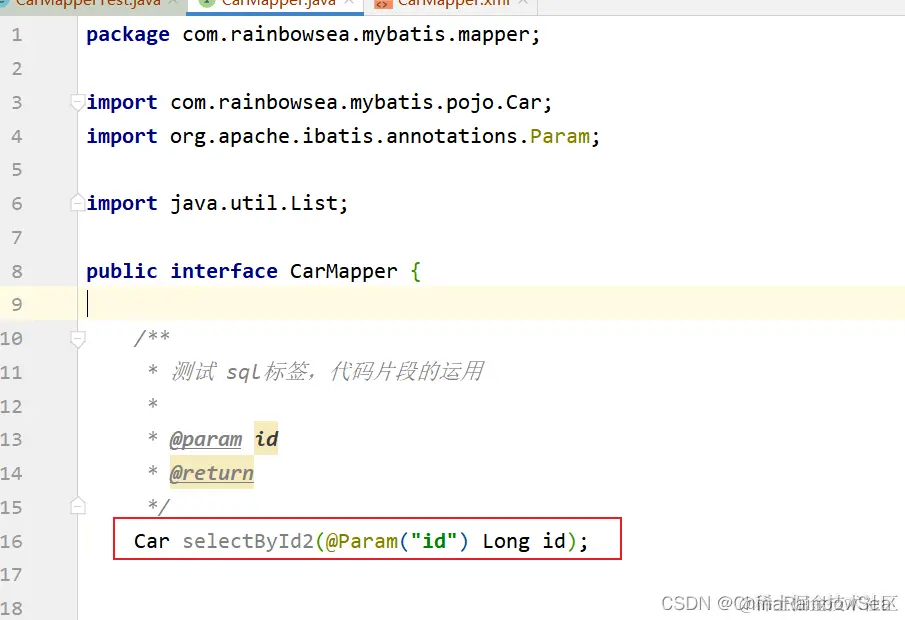The height and width of the screenshot is (620, 905).
Task: Switch to the CarMapperTest.java tab
Action: point(89,4)
